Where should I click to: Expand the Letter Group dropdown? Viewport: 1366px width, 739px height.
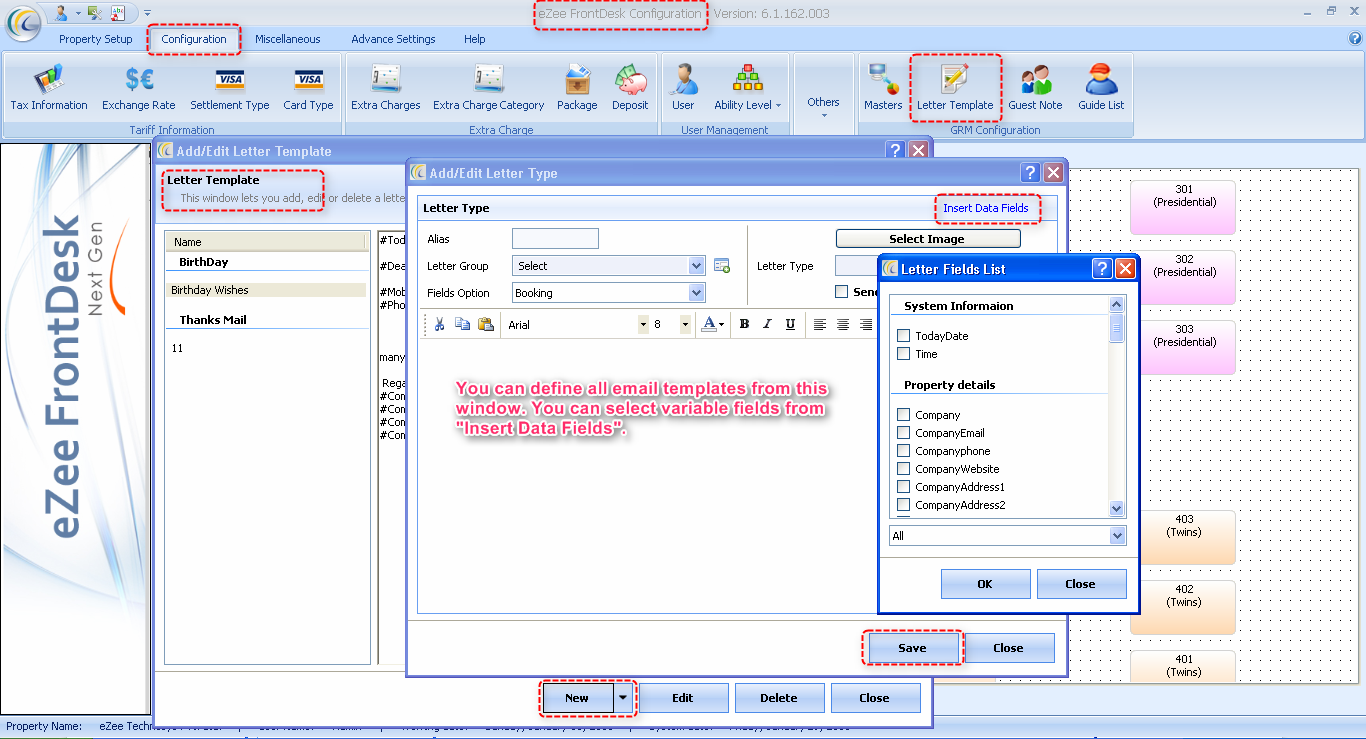[697, 266]
